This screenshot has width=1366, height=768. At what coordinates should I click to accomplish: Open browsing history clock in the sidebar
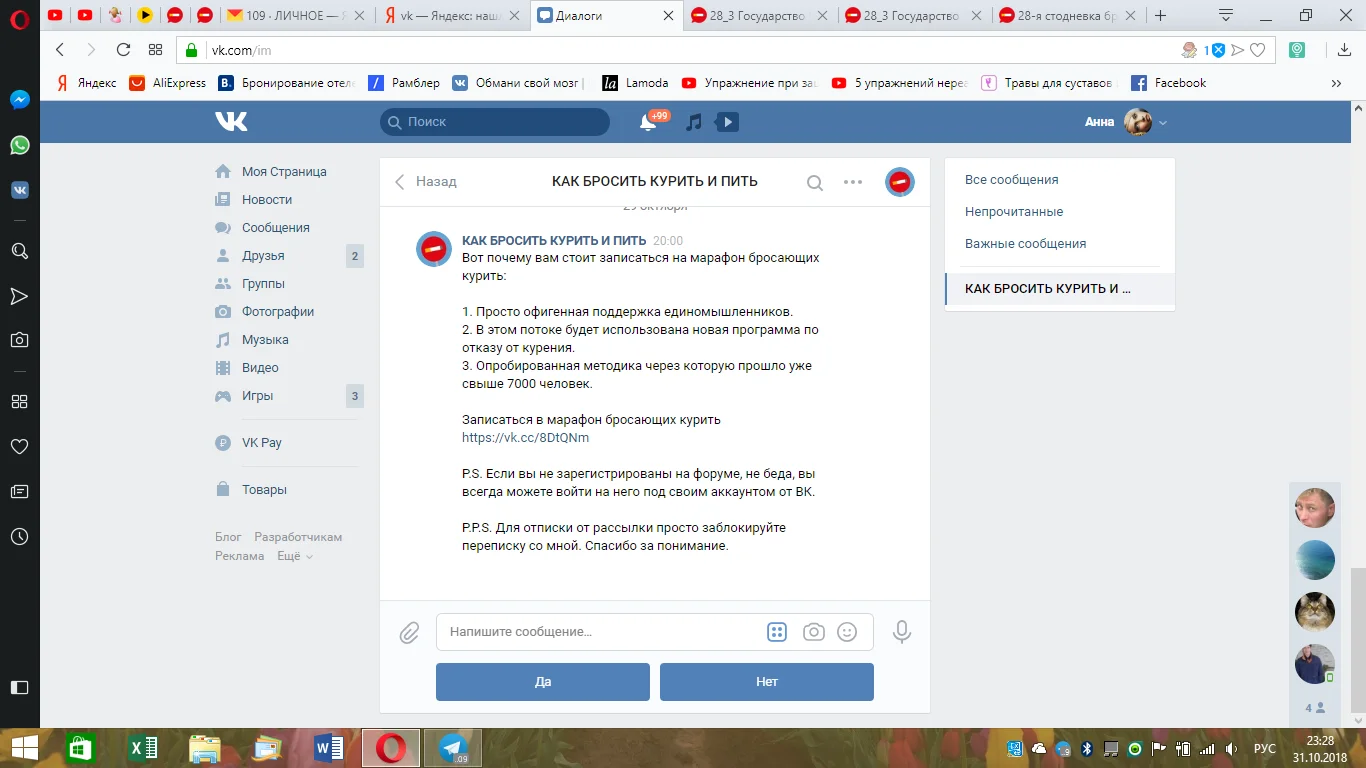click(x=19, y=537)
